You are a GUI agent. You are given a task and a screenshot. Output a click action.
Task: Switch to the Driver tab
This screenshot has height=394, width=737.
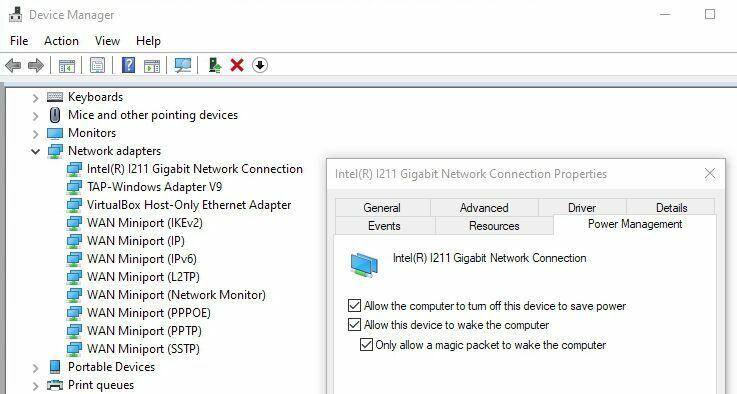point(582,207)
